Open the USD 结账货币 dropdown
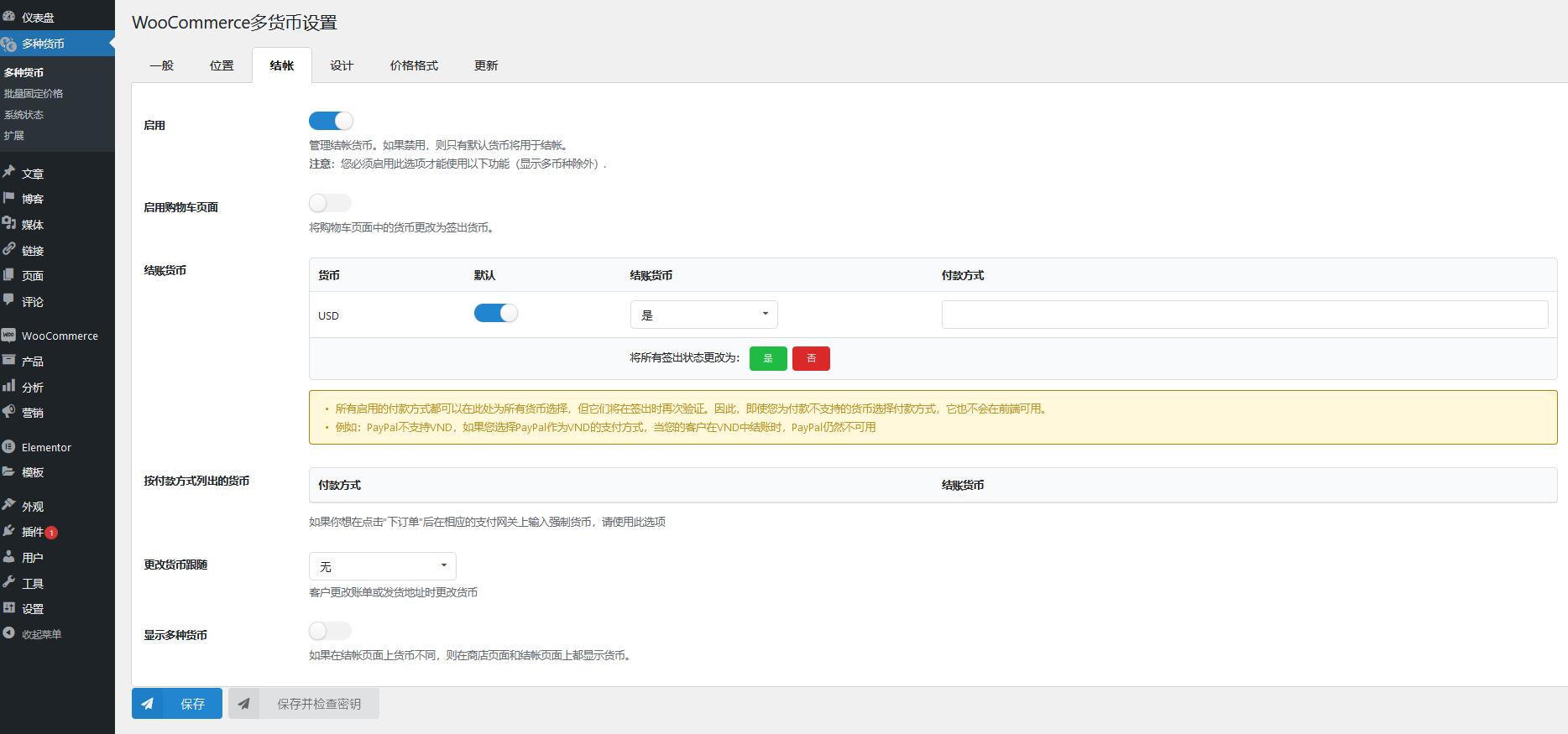Viewport: 1568px width, 734px height. click(x=703, y=315)
